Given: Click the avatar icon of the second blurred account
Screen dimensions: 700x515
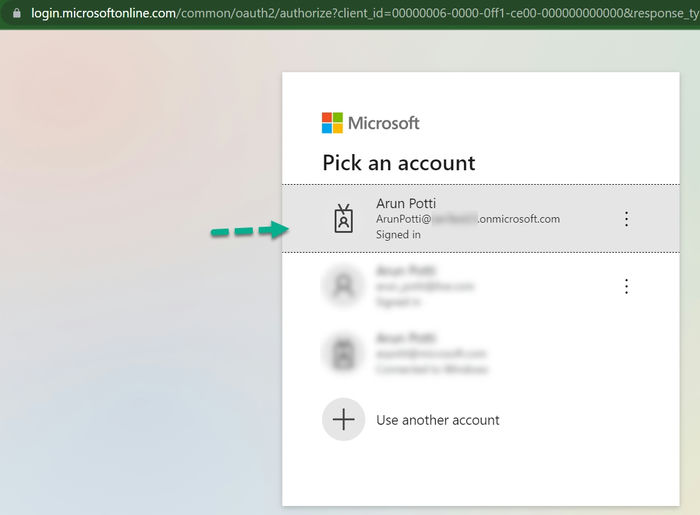Looking at the screenshot, I should click(343, 286).
